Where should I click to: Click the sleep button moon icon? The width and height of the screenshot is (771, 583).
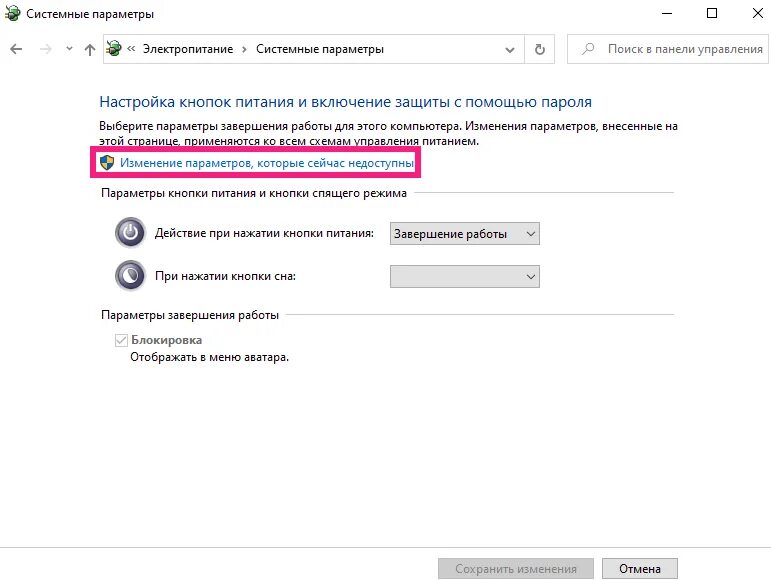[x=130, y=276]
